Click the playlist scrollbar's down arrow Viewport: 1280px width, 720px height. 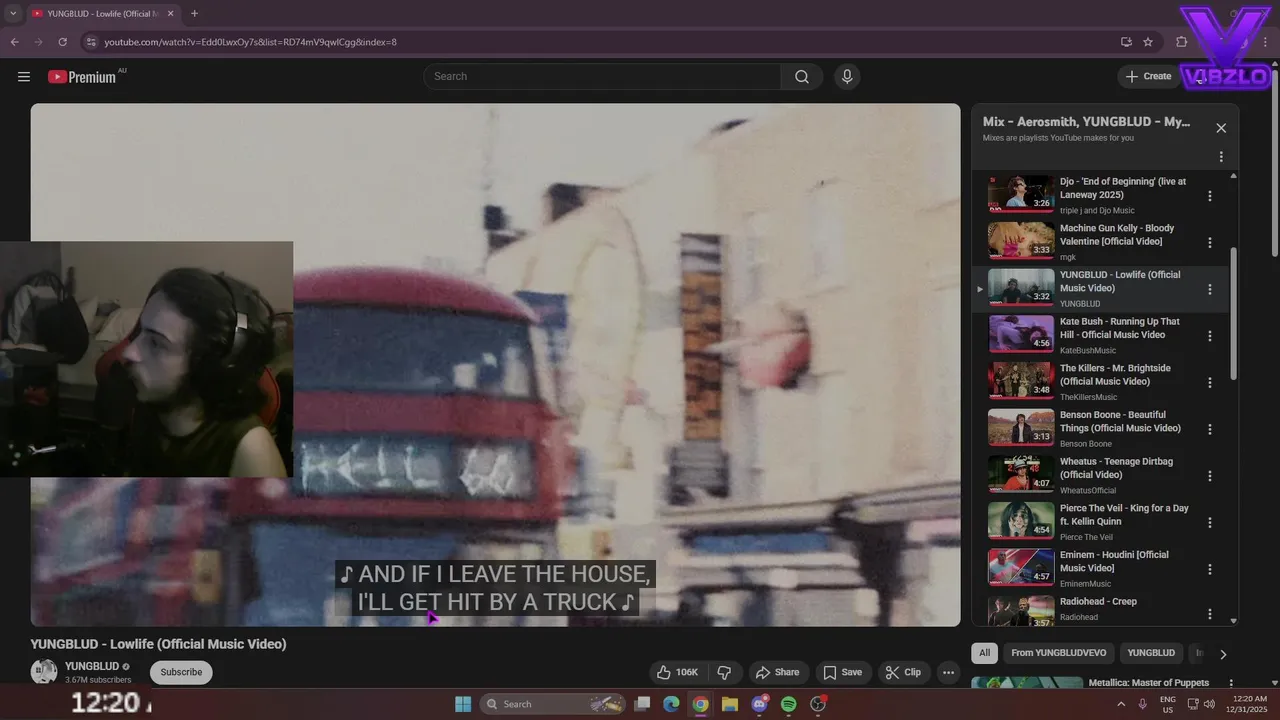coord(1233,621)
